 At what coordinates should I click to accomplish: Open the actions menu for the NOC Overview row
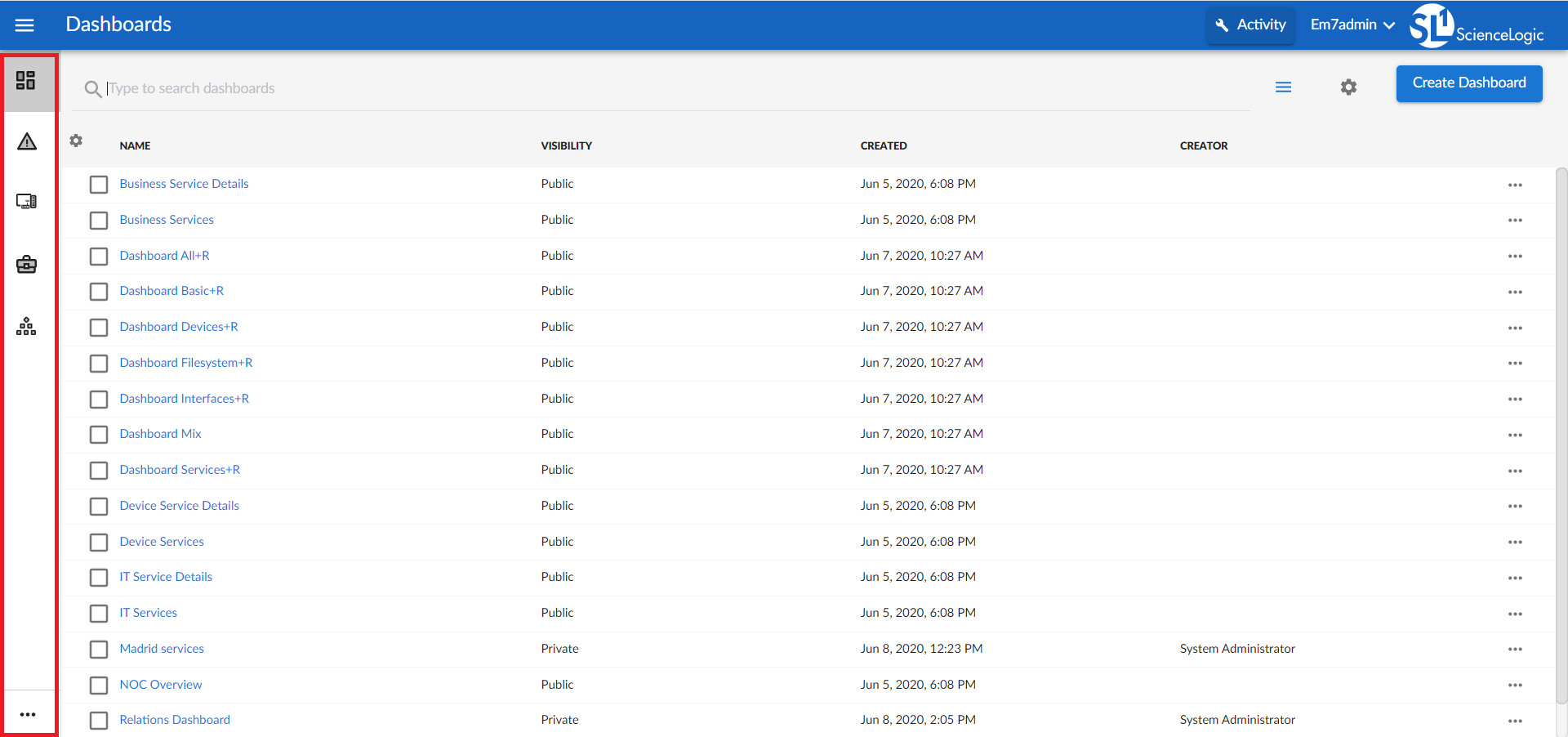pyautogui.click(x=1515, y=686)
